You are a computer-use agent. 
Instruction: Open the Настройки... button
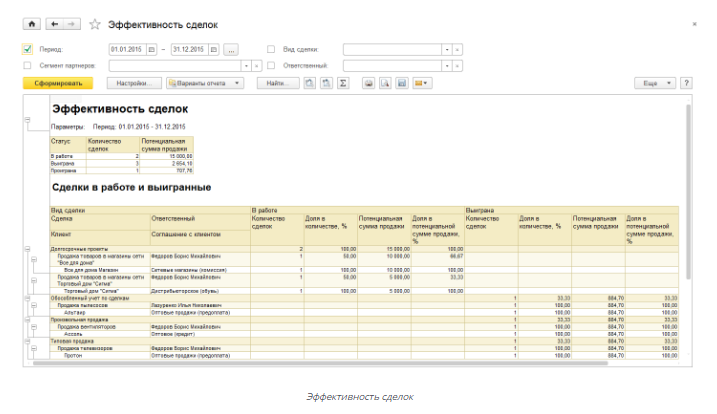pos(134,83)
